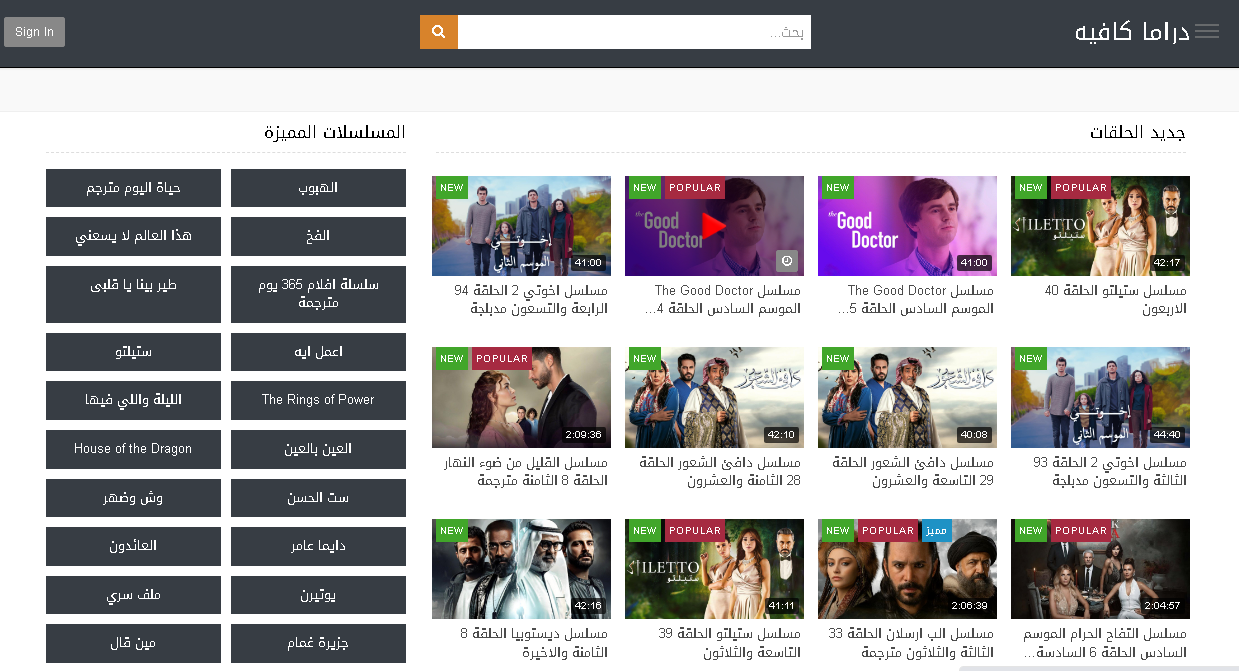Open the ملف سري series
Viewport: 1239px width, 671px height.
tap(133, 595)
